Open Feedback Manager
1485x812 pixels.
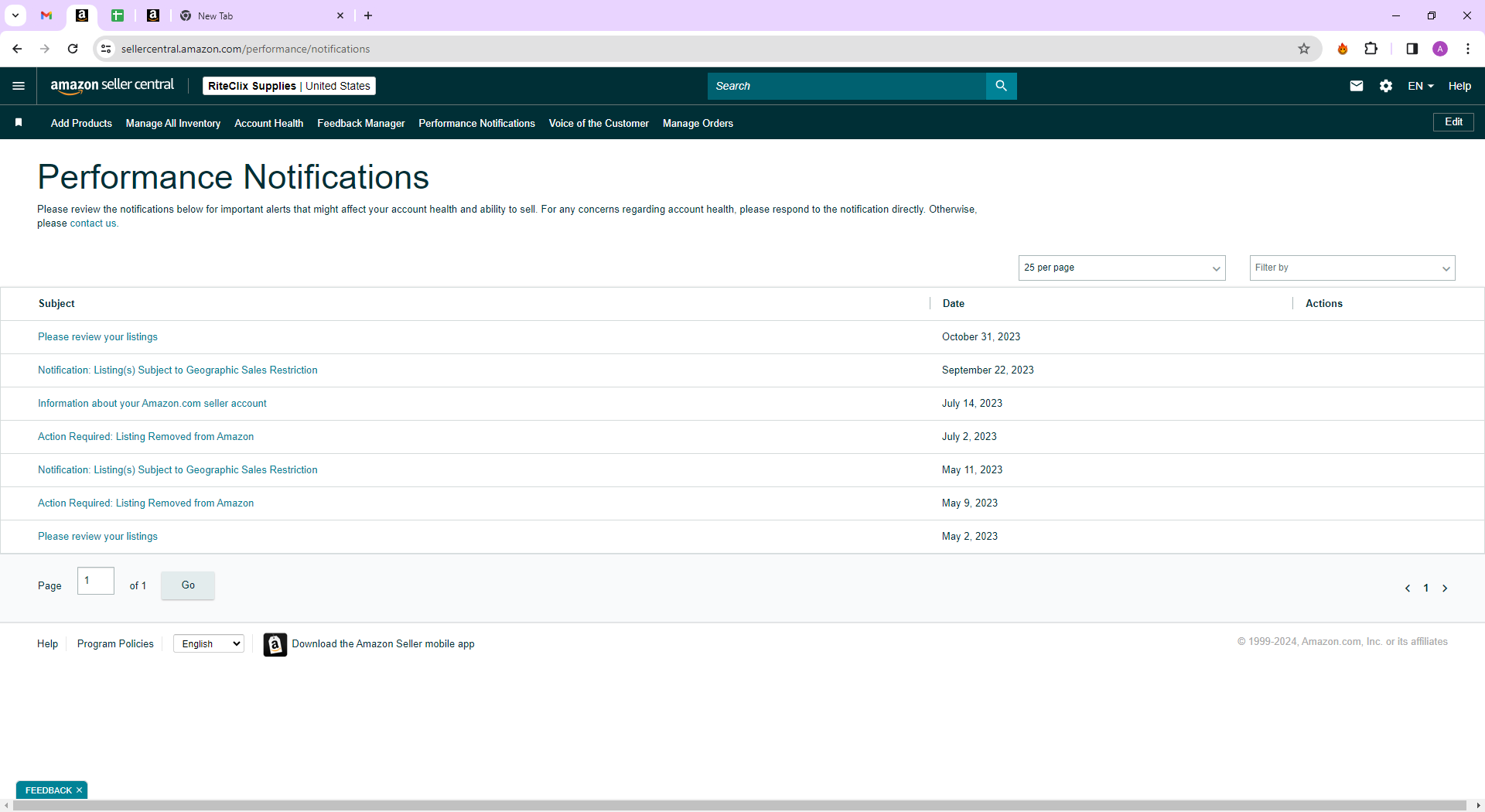[x=361, y=123]
